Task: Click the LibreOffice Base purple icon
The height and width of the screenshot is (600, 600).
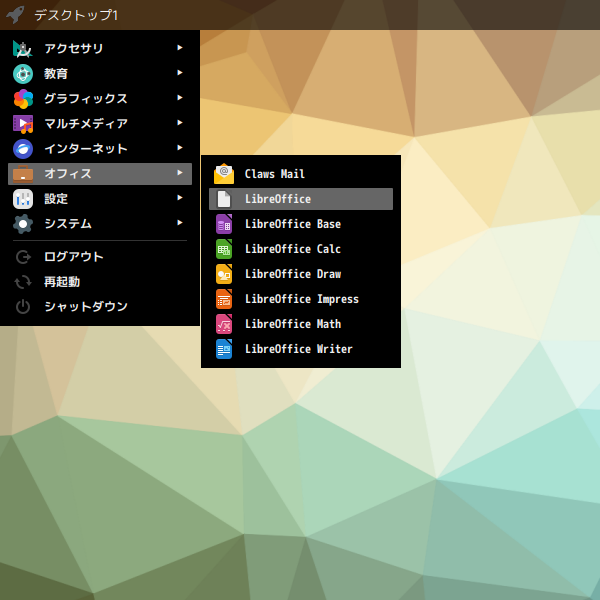Action: coord(224,224)
